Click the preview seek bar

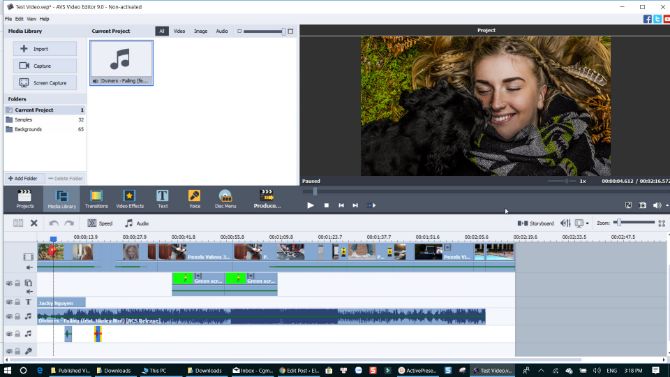(x=485, y=191)
